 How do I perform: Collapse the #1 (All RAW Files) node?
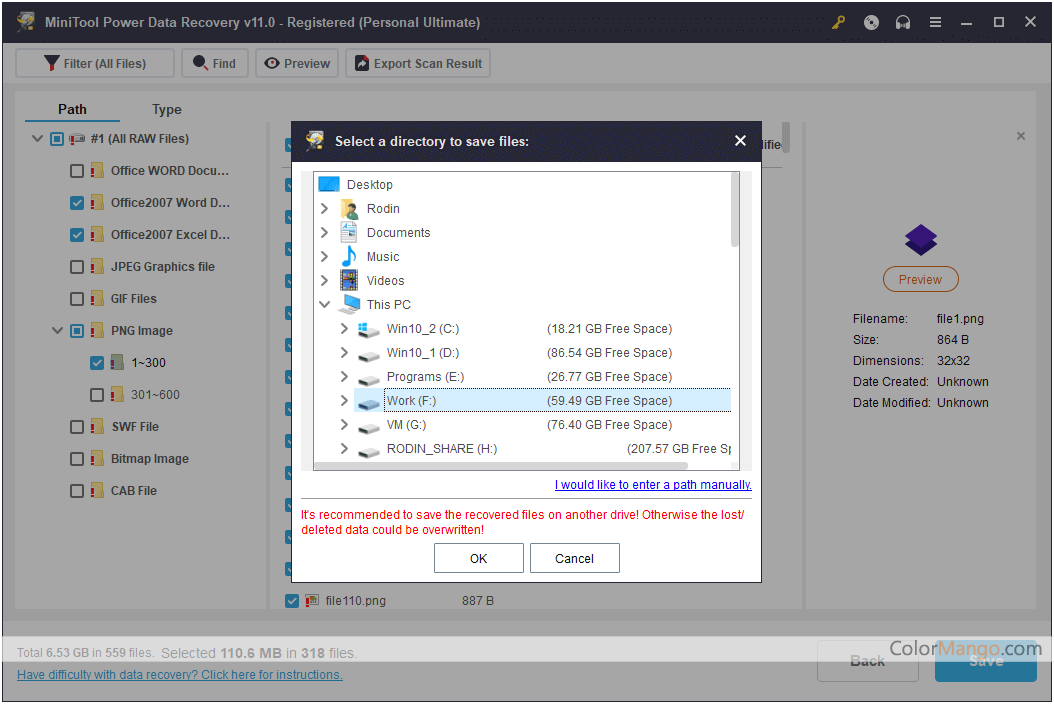pos(37,138)
